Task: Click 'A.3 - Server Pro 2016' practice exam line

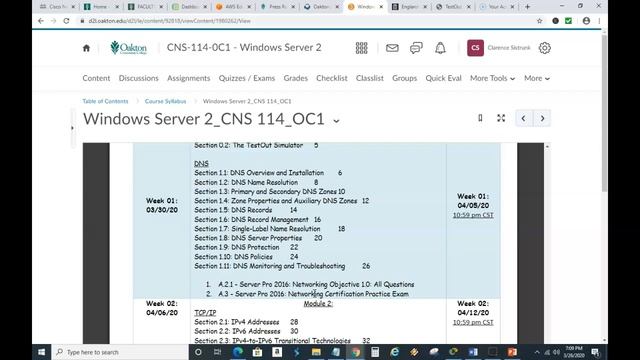Action: tap(313, 294)
